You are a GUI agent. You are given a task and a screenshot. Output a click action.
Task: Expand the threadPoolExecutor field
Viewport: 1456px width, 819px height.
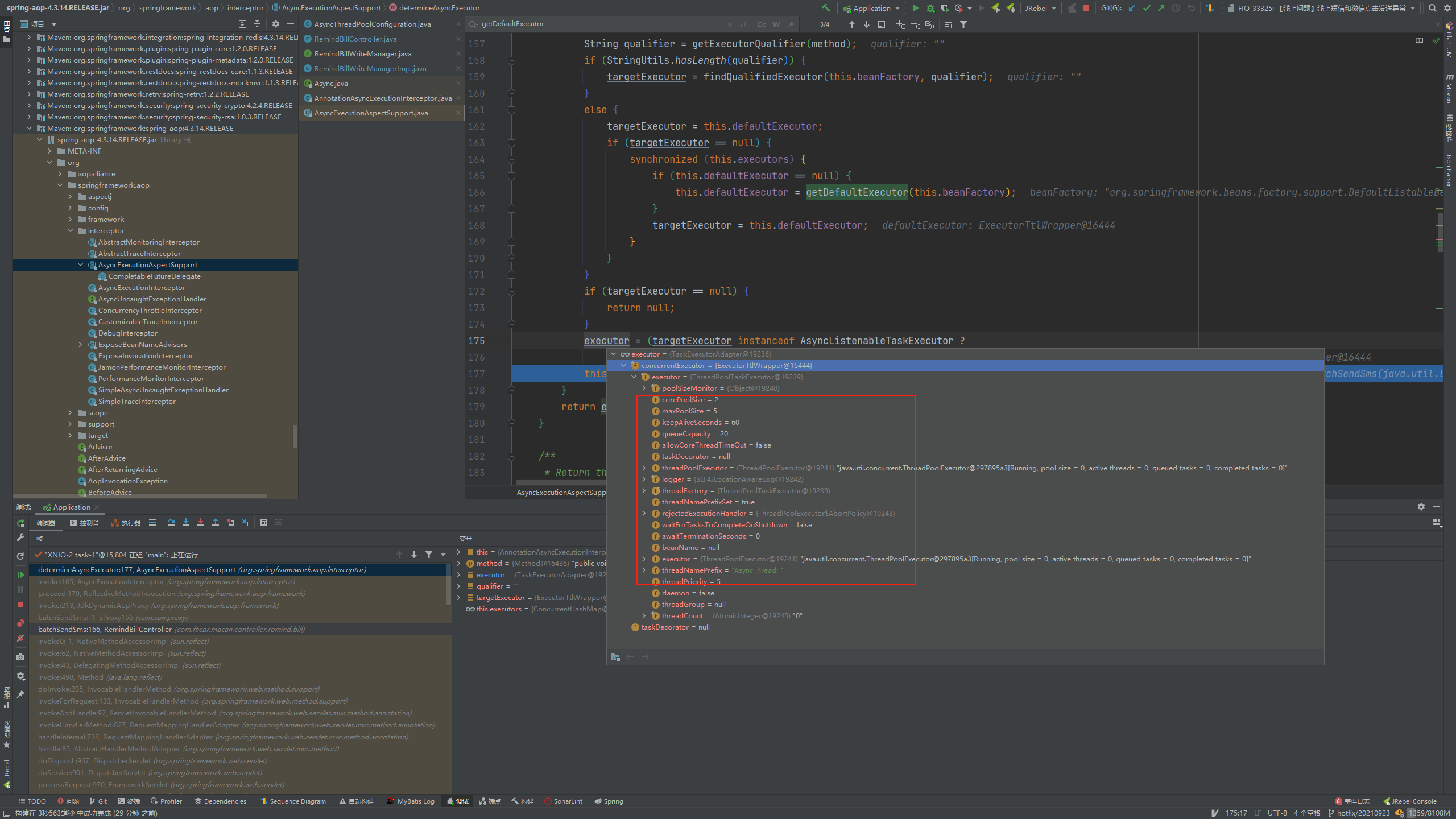pyautogui.click(x=644, y=468)
